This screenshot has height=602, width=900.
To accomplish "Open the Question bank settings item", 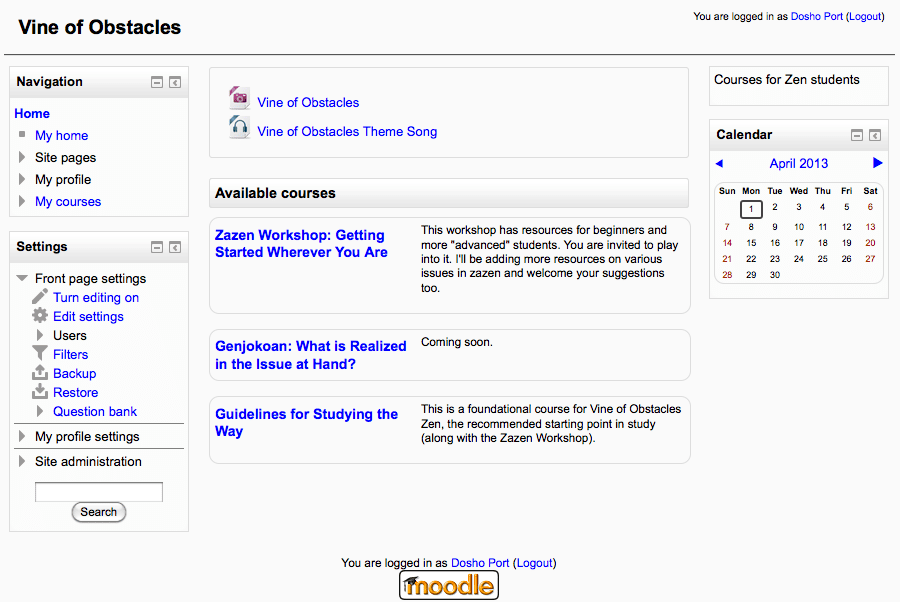I will pyautogui.click(x=95, y=411).
